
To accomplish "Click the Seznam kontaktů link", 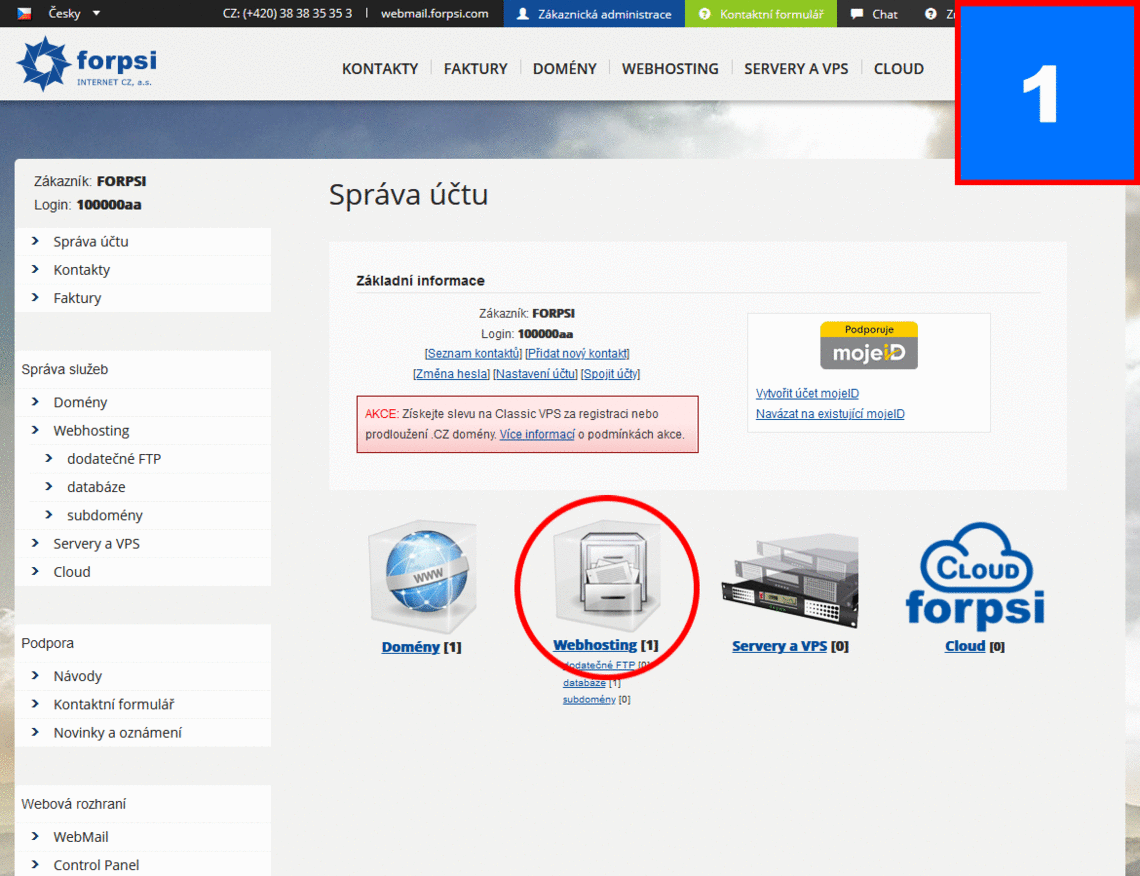I will pyautogui.click(x=473, y=353).
